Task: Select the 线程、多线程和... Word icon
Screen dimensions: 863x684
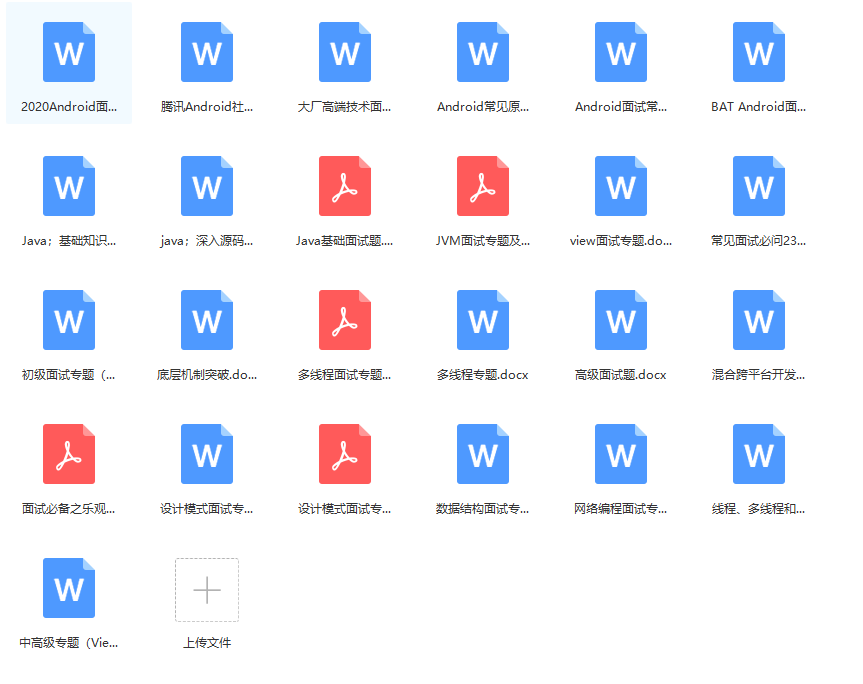Action: 759,454
